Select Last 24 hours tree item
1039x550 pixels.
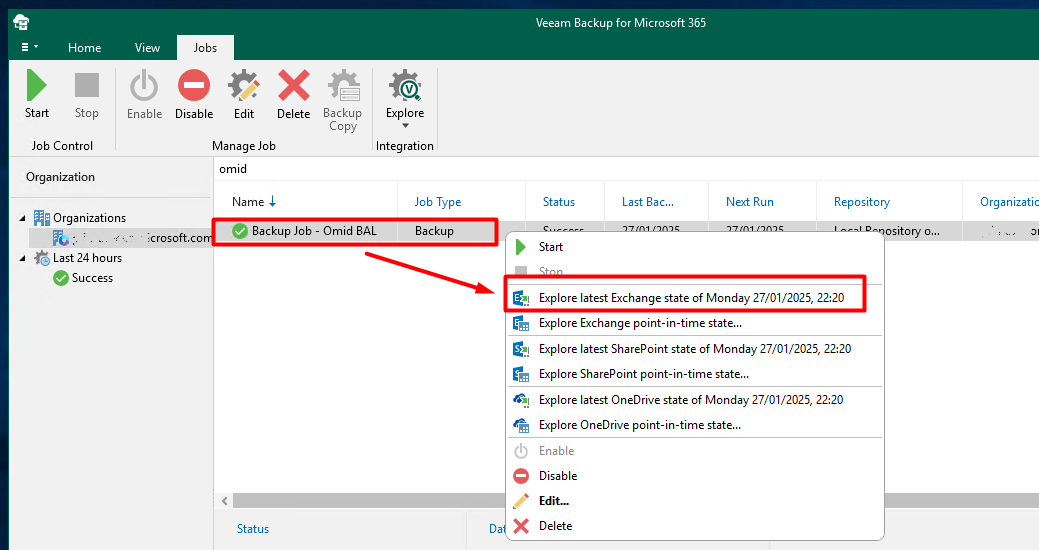click(87, 258)
